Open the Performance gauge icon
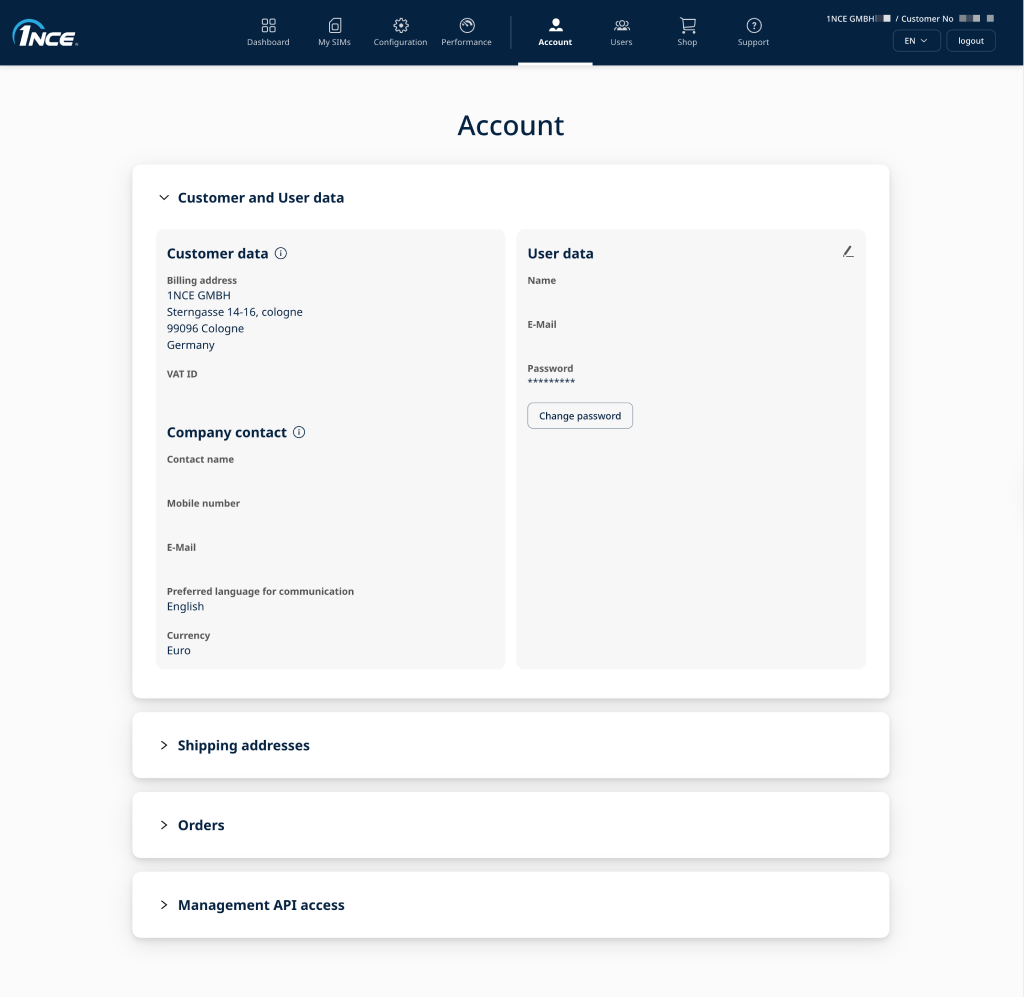Viewport: 1024px width, 997px height. coord(467,25)
